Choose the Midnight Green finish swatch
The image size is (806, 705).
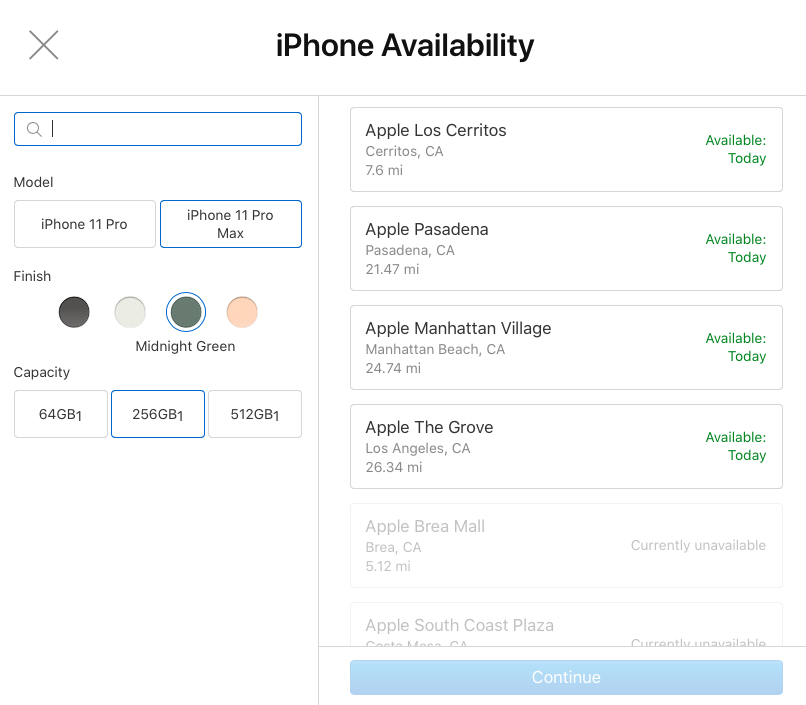coord(186,312)
